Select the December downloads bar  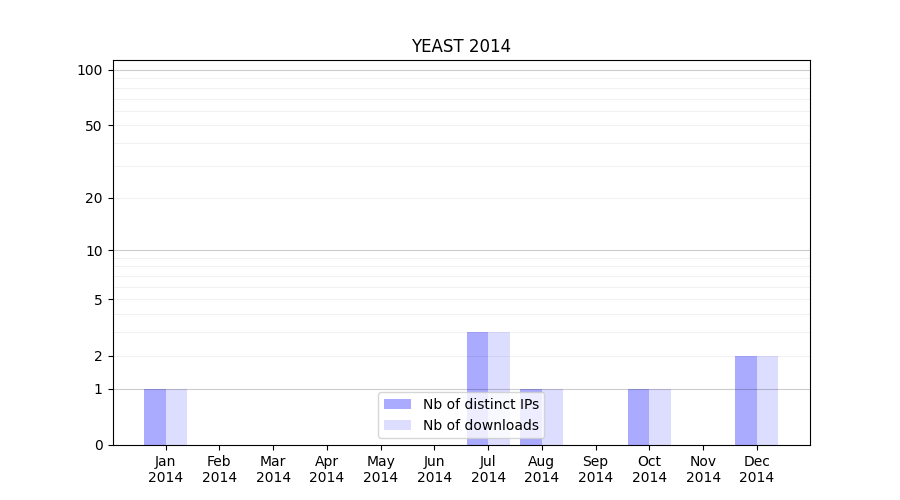tap(767, 400)
